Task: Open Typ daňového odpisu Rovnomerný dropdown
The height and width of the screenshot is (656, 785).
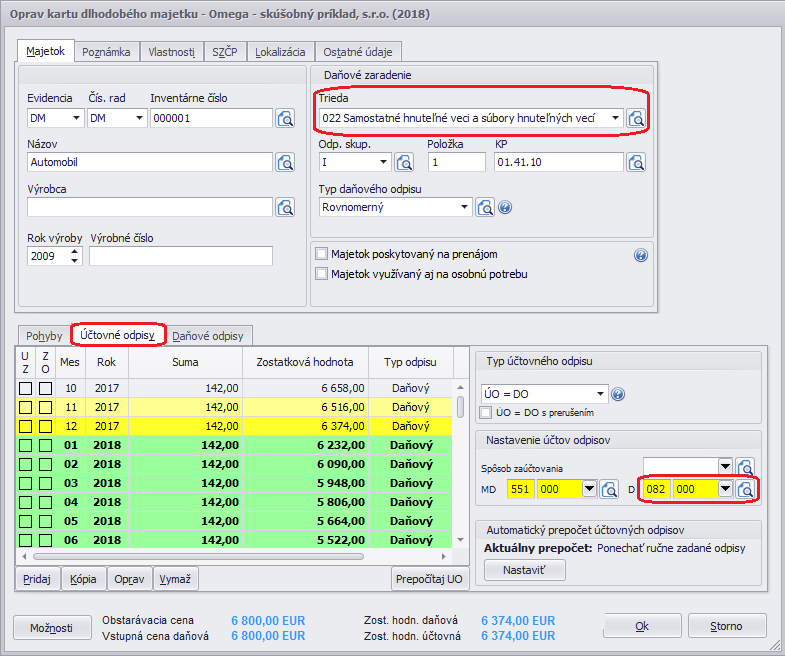Action: (x=464, y=207)
